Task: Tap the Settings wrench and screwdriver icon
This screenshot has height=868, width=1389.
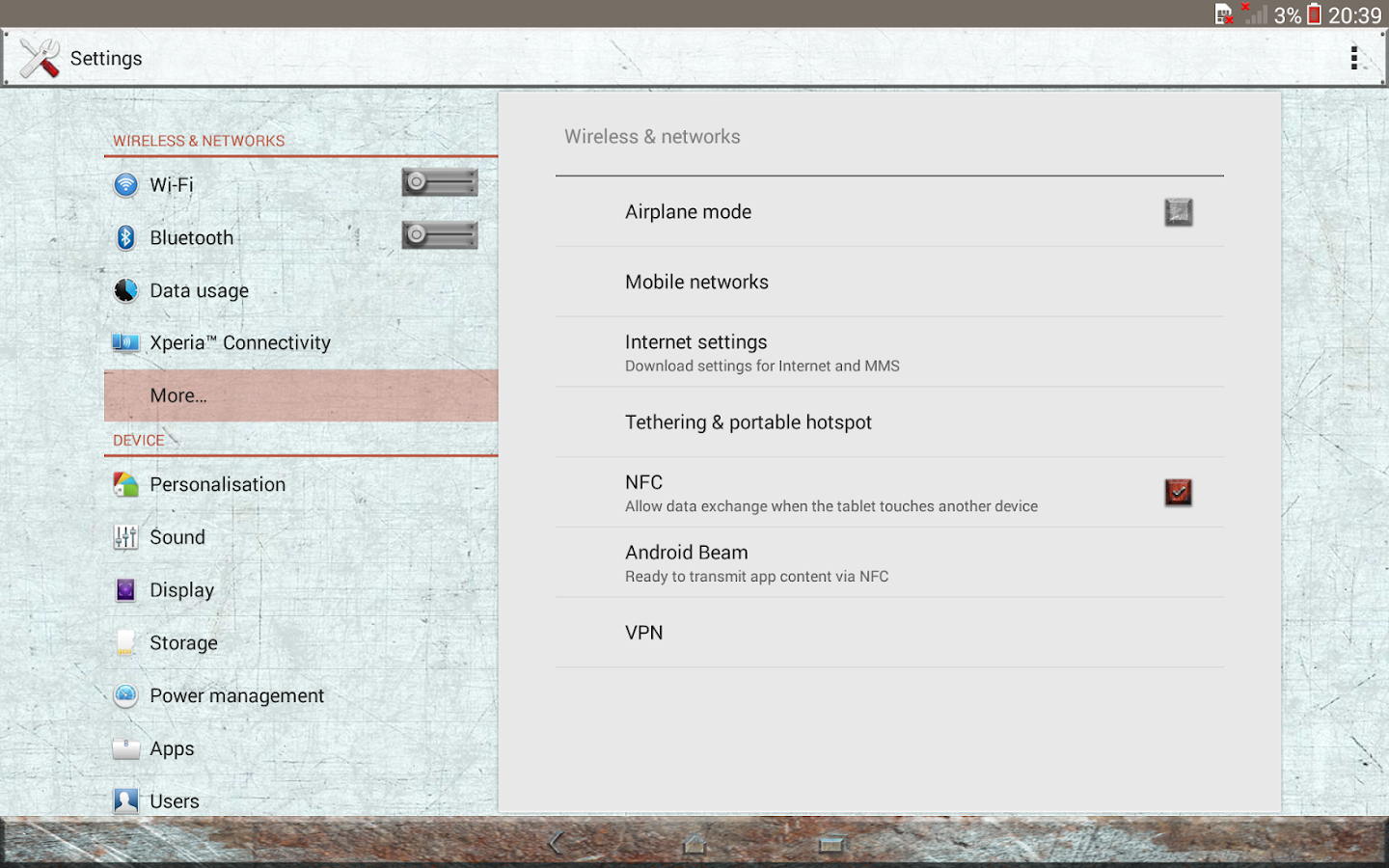Action: tap(40, 59)
